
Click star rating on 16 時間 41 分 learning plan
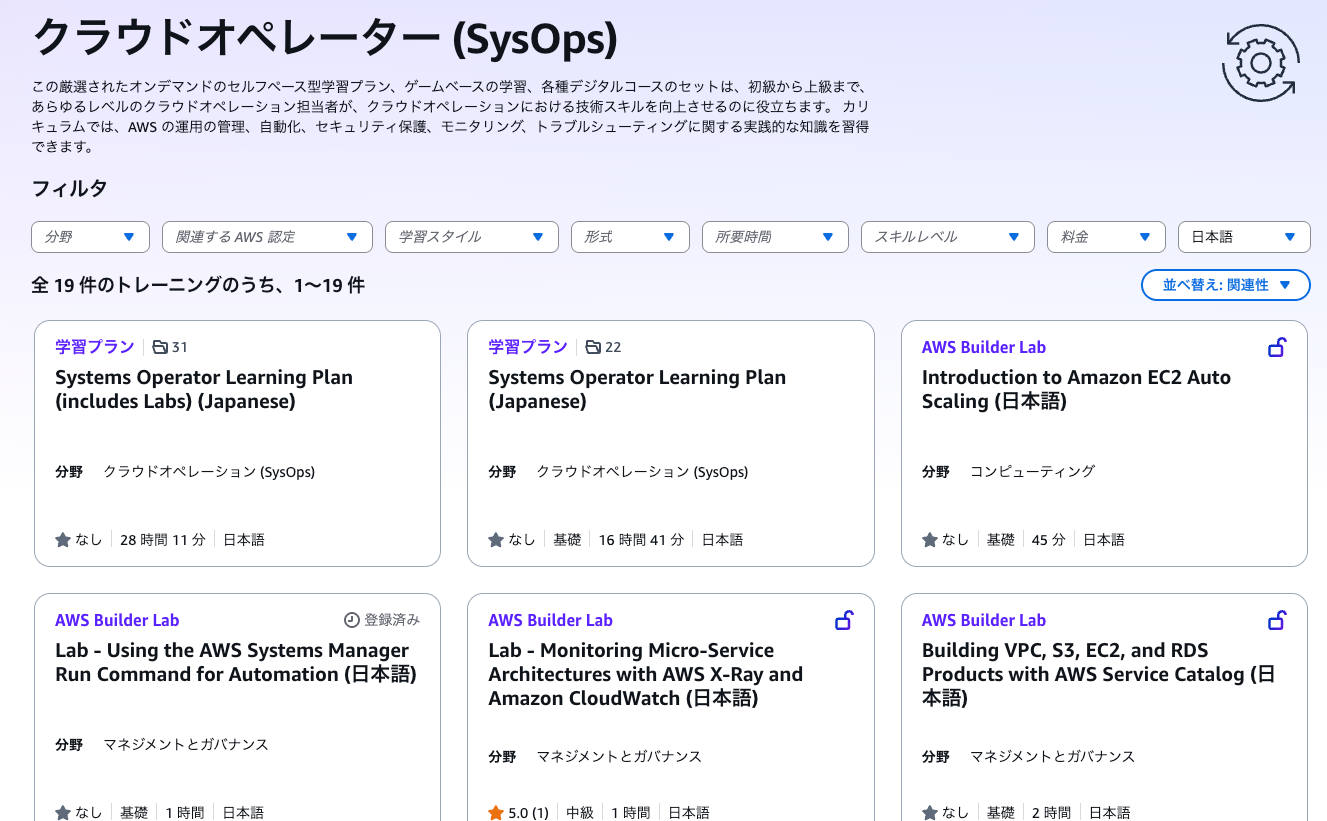[x=496, y=540]
